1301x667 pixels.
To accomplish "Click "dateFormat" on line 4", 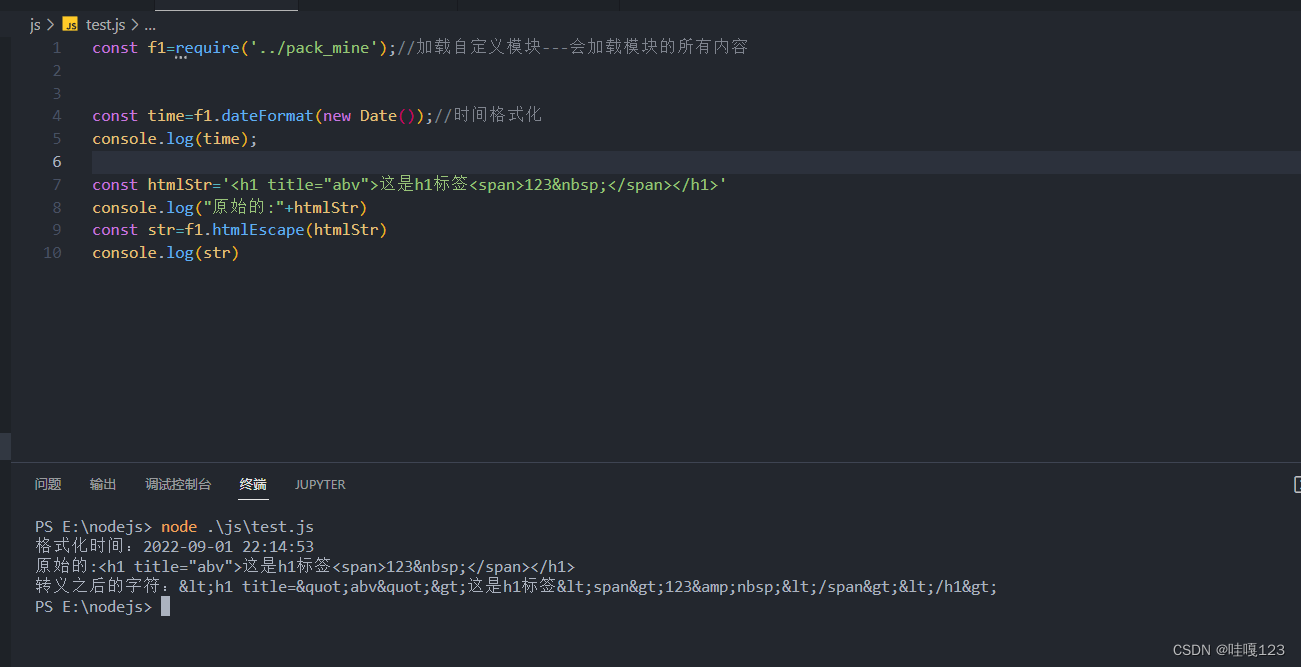I will 268,116.
